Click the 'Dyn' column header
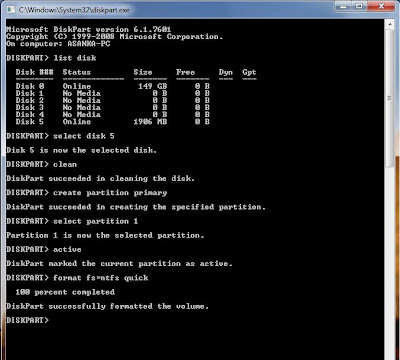Screen dimensions: 400x360 point(226,73)
